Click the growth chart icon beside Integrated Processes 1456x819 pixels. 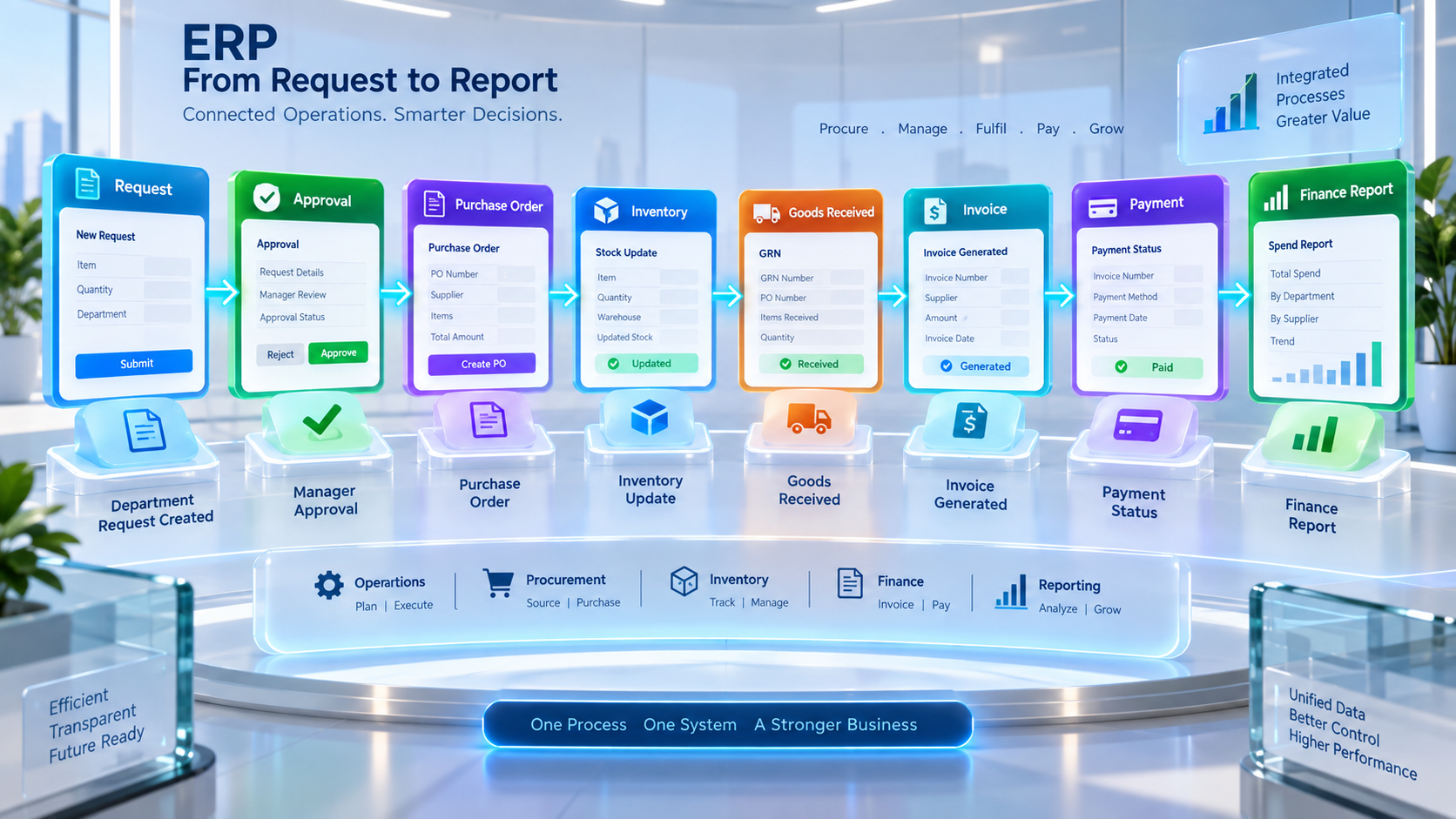(1231, 104)
